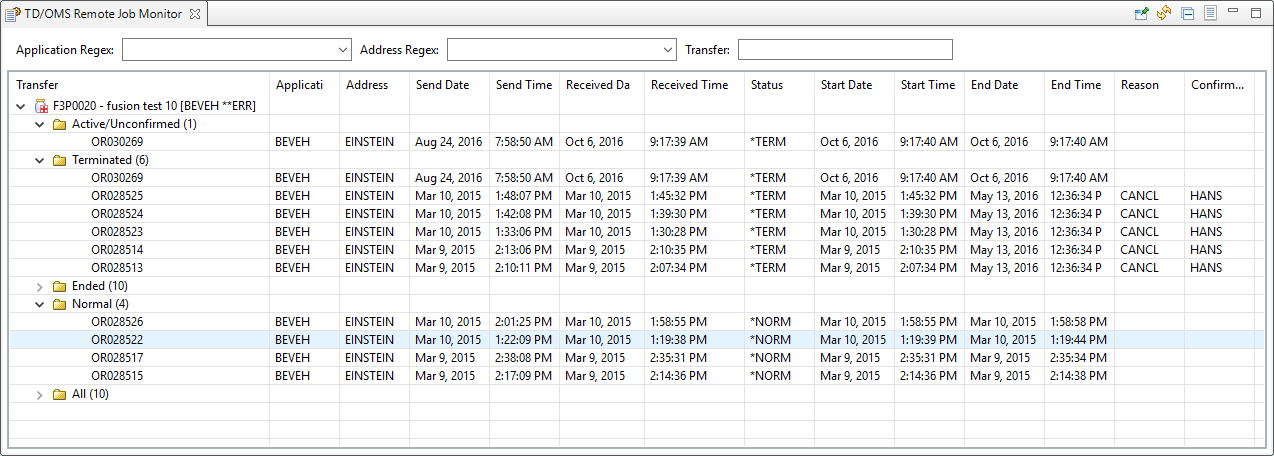Open the Address Regex dropdown
The height and width of the screenshot is (456, 1274).
(668, 50)
